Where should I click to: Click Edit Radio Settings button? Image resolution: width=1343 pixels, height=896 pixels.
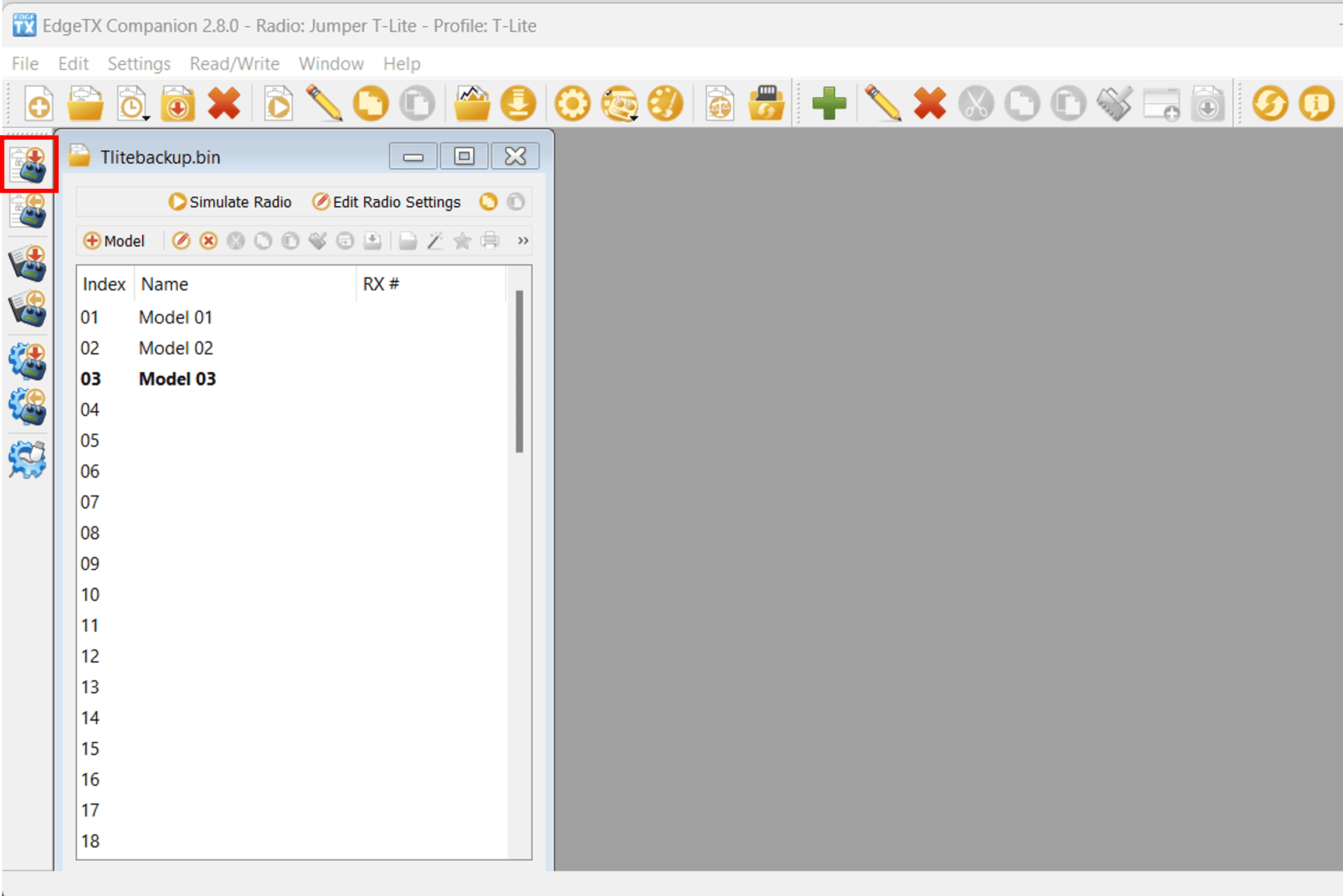(386, 202)
